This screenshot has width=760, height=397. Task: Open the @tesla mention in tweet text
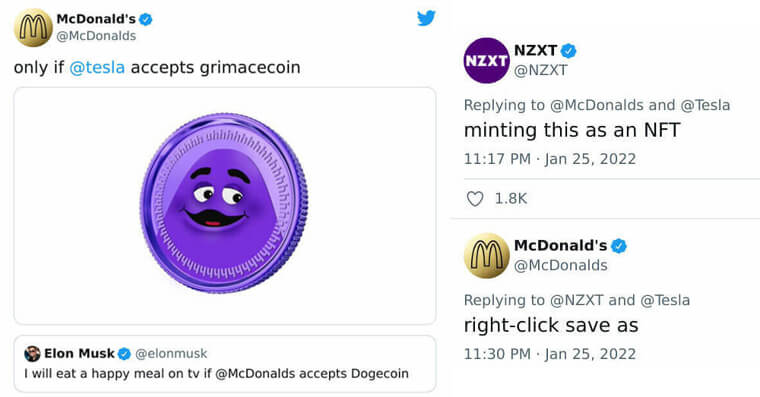click(x=97, y=67)
